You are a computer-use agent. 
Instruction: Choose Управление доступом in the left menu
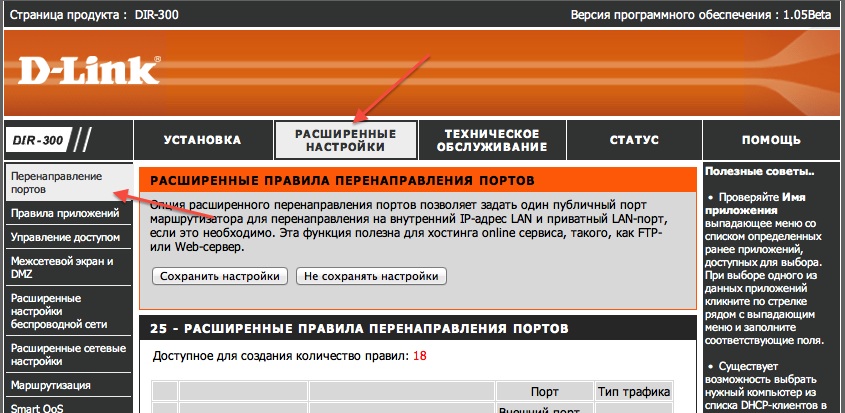click(x=65, y=237)
